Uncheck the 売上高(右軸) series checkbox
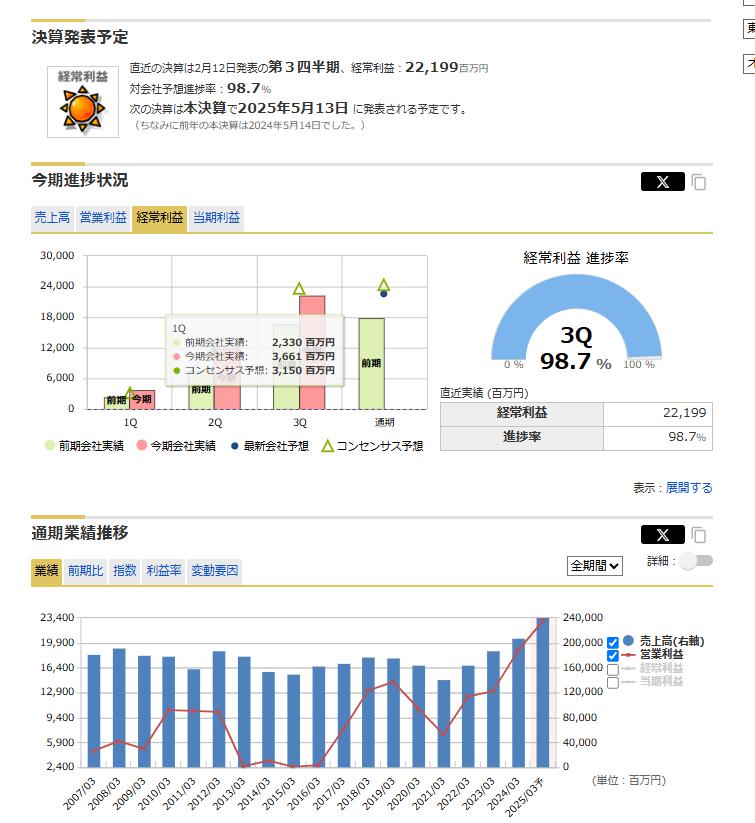Image resolution: width=755 pixels, height=823 pixels. pyautogui.click(x=613, y=642)
